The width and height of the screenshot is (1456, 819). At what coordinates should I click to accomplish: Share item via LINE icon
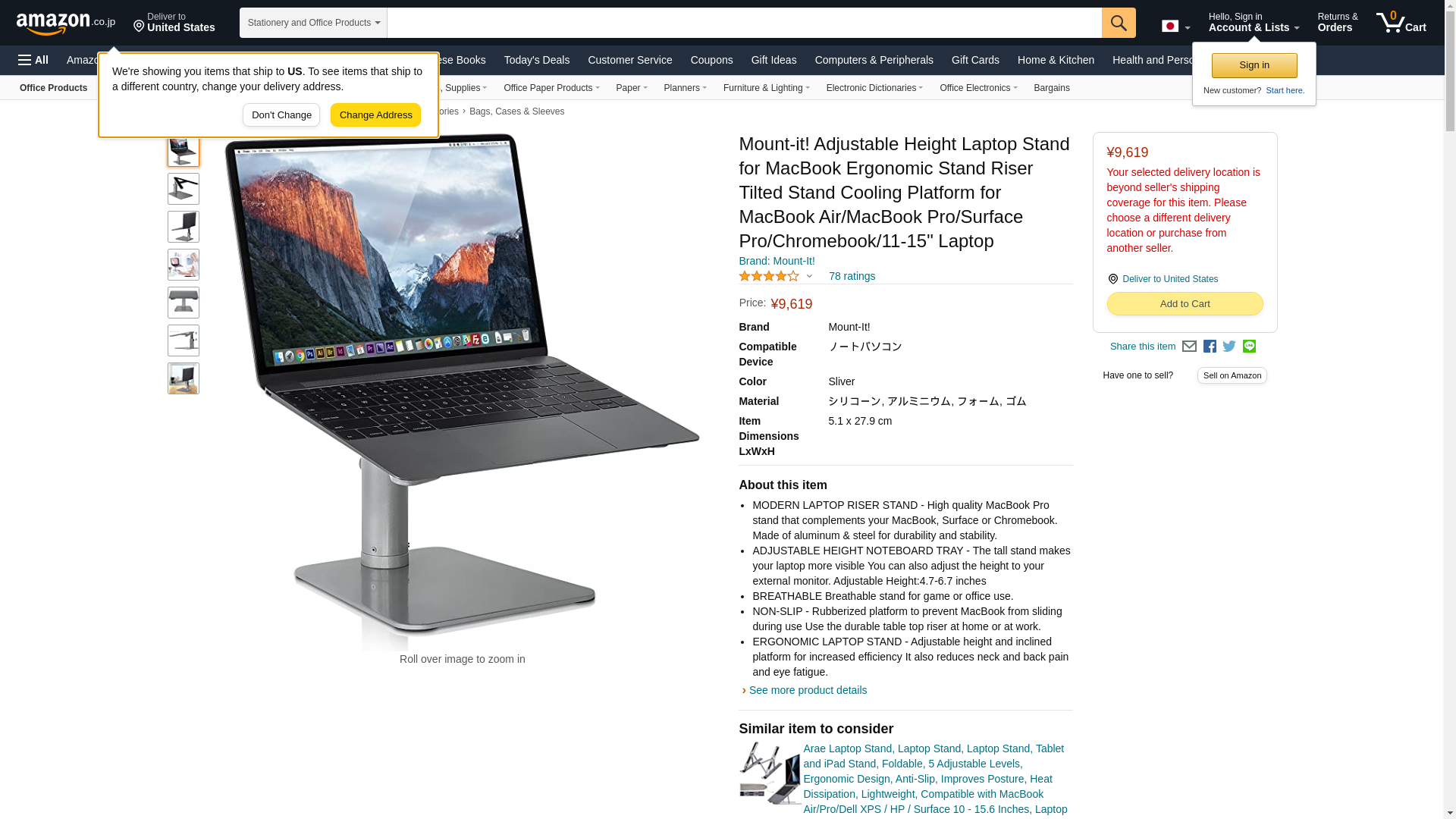click(x=1249, y=346)
